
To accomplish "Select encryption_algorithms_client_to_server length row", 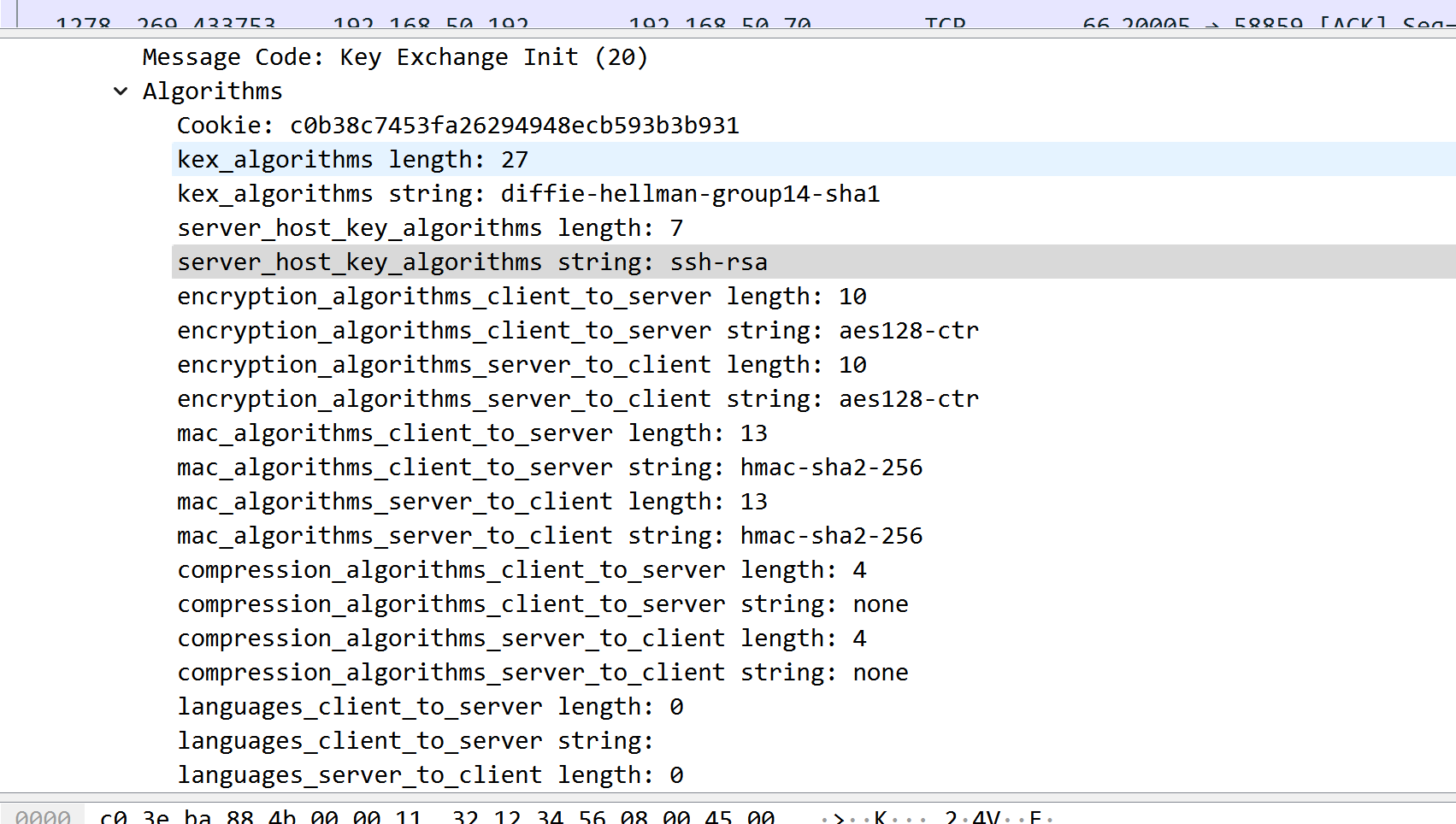I will coord(522,297).
